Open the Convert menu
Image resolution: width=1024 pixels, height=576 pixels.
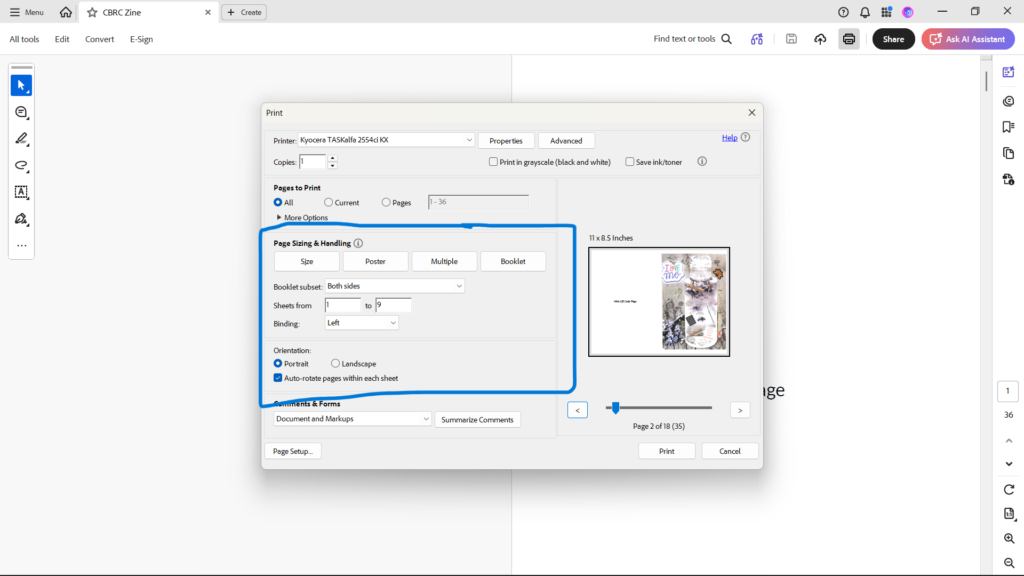pyautogui.click(x=99, y=39)
